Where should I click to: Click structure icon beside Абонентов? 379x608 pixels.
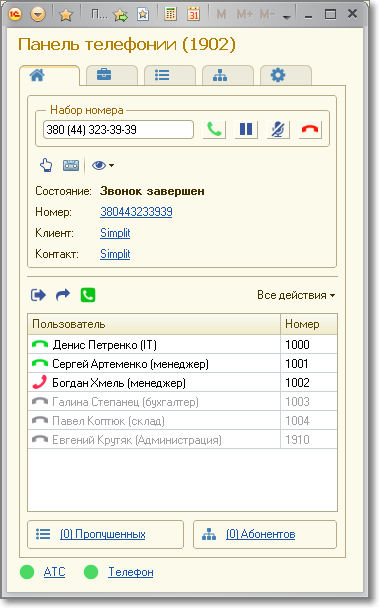click(x=209, y=534)
